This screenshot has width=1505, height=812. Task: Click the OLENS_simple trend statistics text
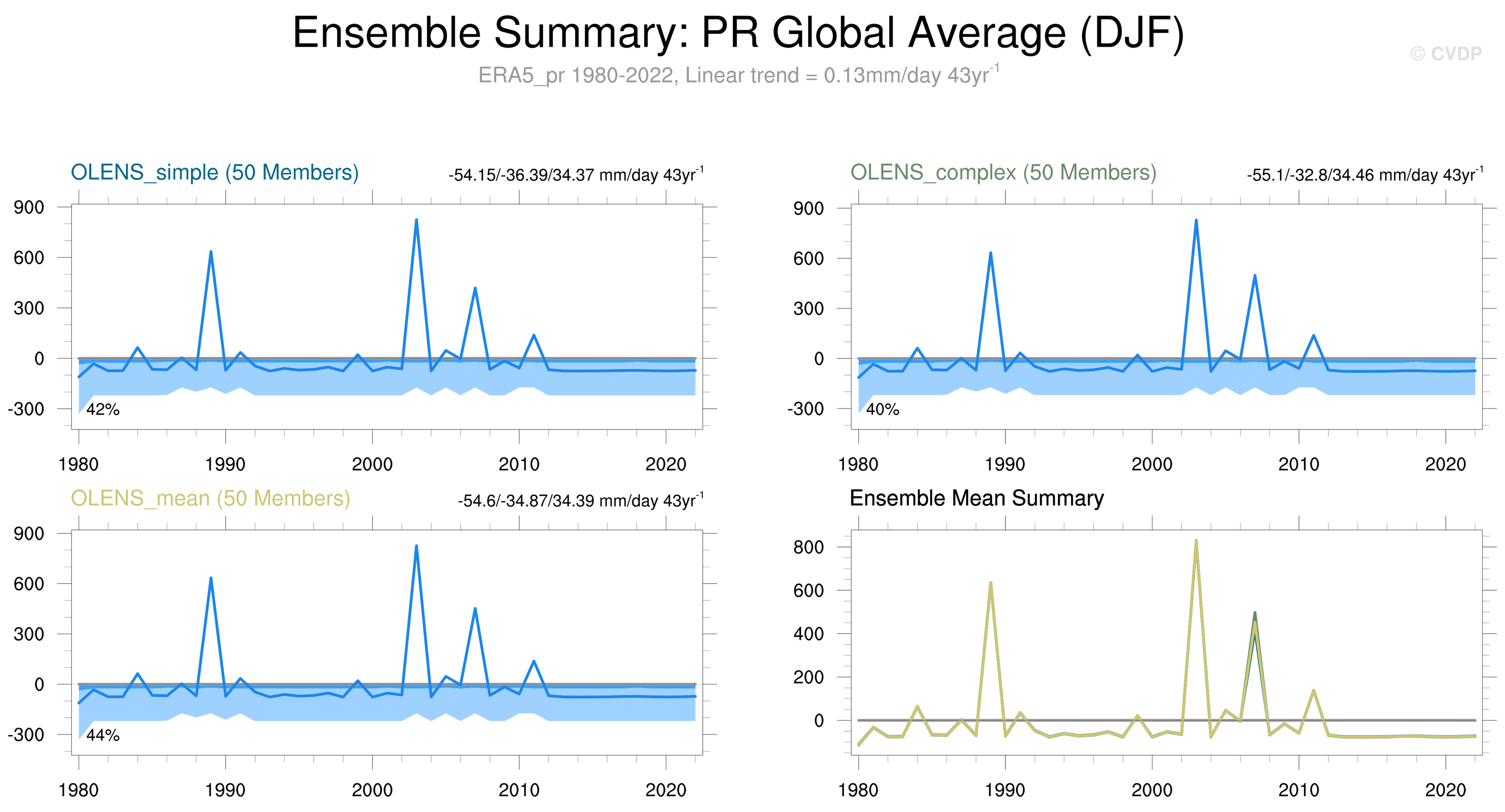(575, 175)
